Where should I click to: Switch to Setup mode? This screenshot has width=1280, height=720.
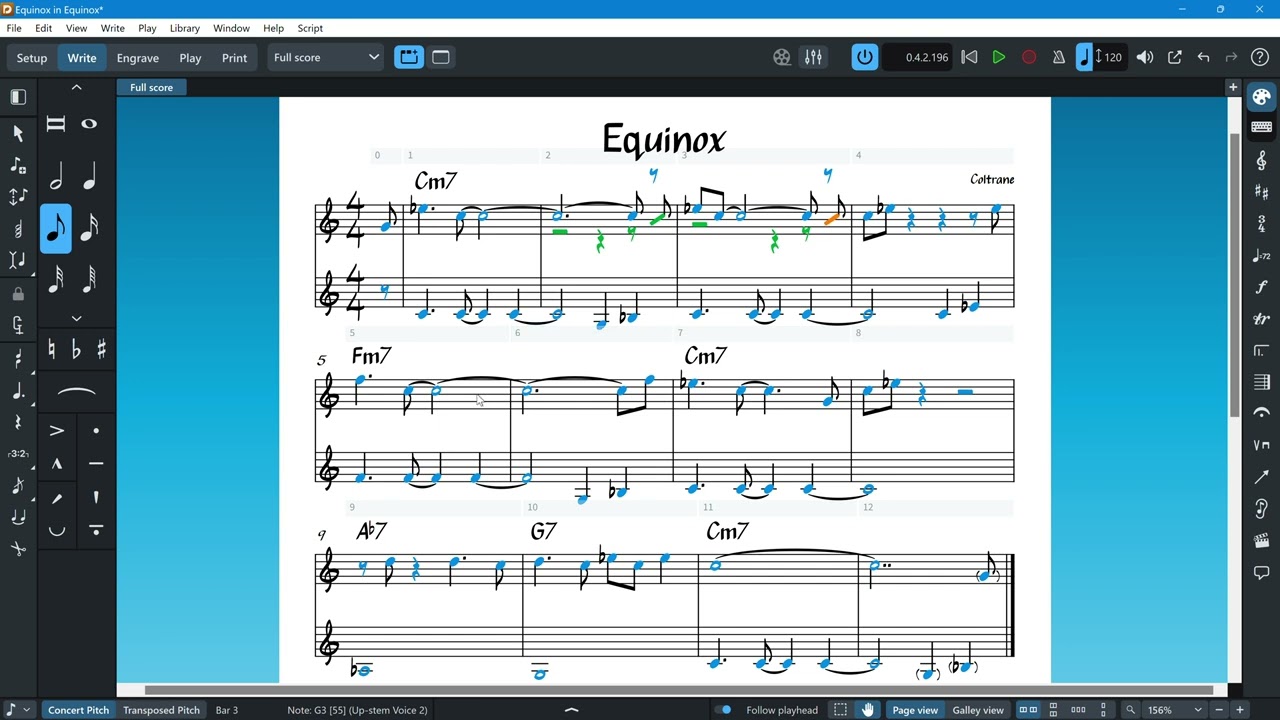coord(31,57)
